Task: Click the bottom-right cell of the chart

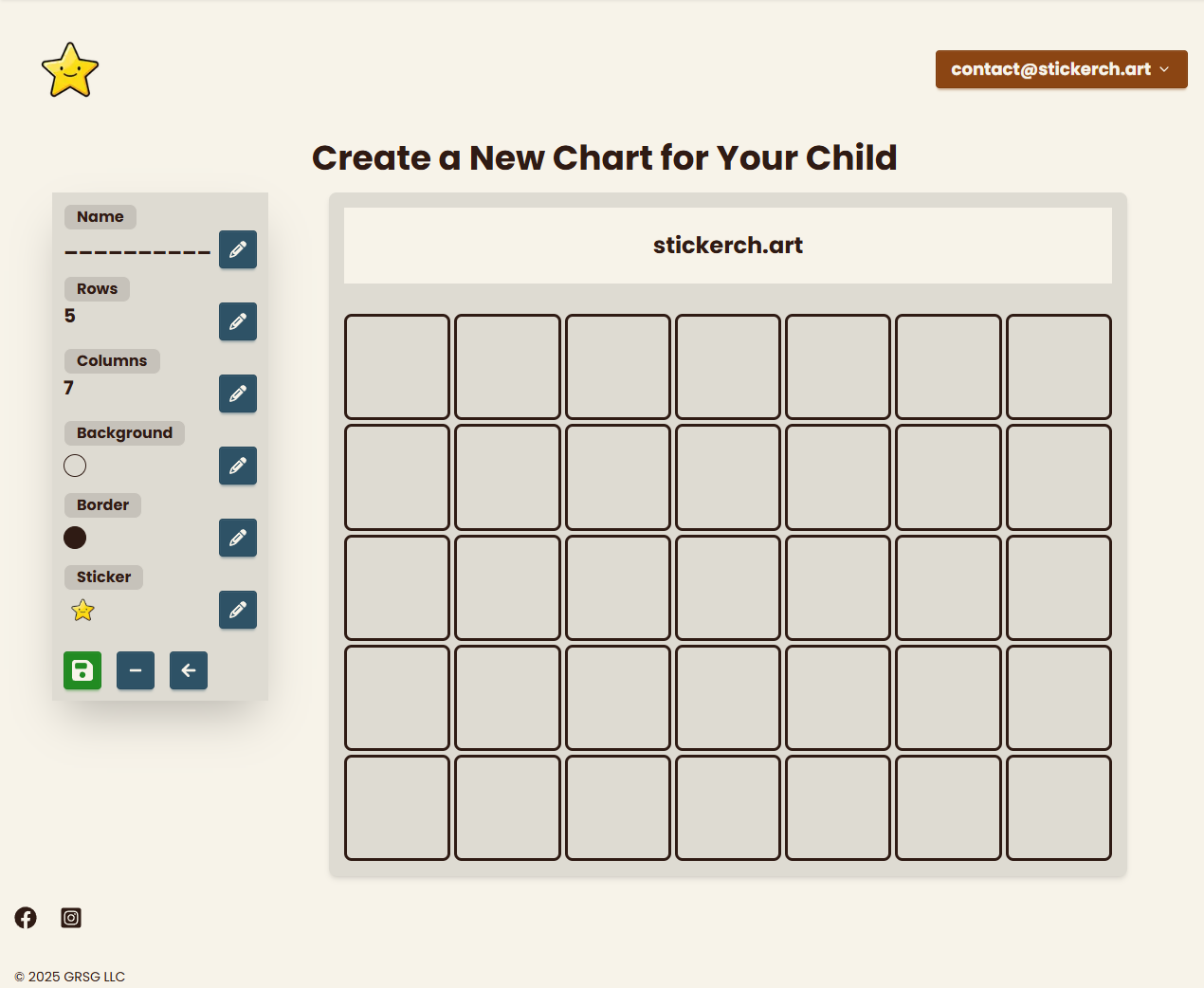Action: [1058, 808]
